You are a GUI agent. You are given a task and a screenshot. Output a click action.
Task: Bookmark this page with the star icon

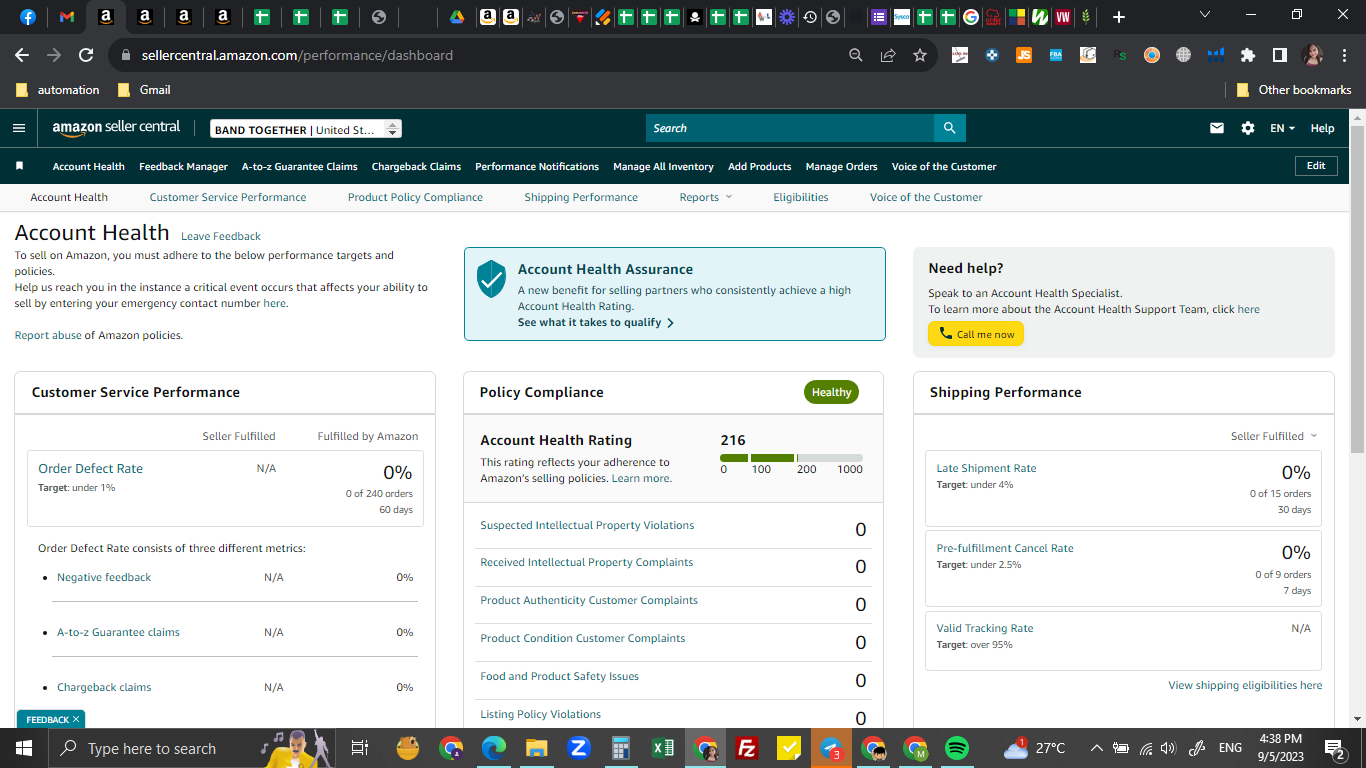point(920,55)
